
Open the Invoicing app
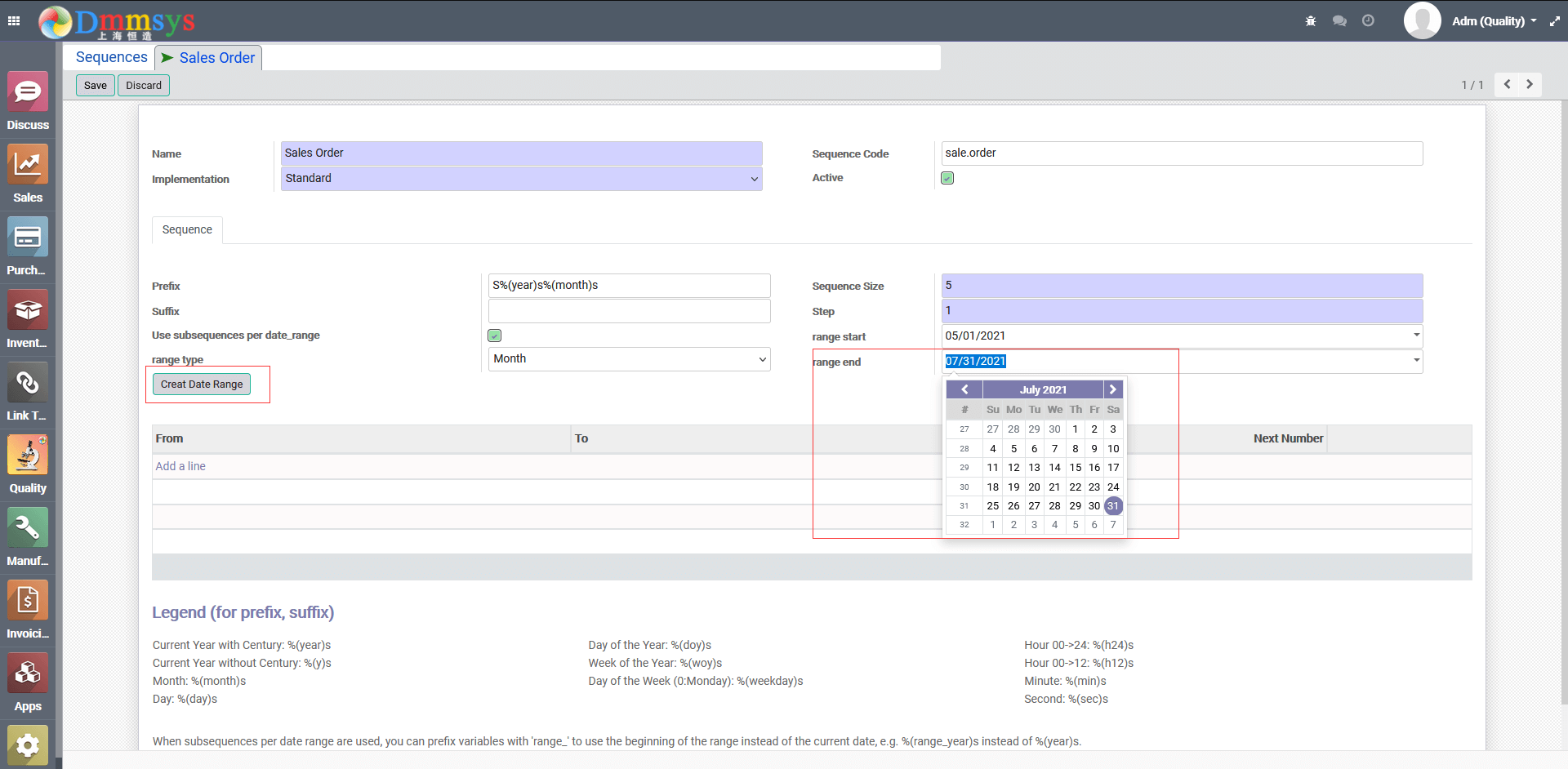(28, 610)
